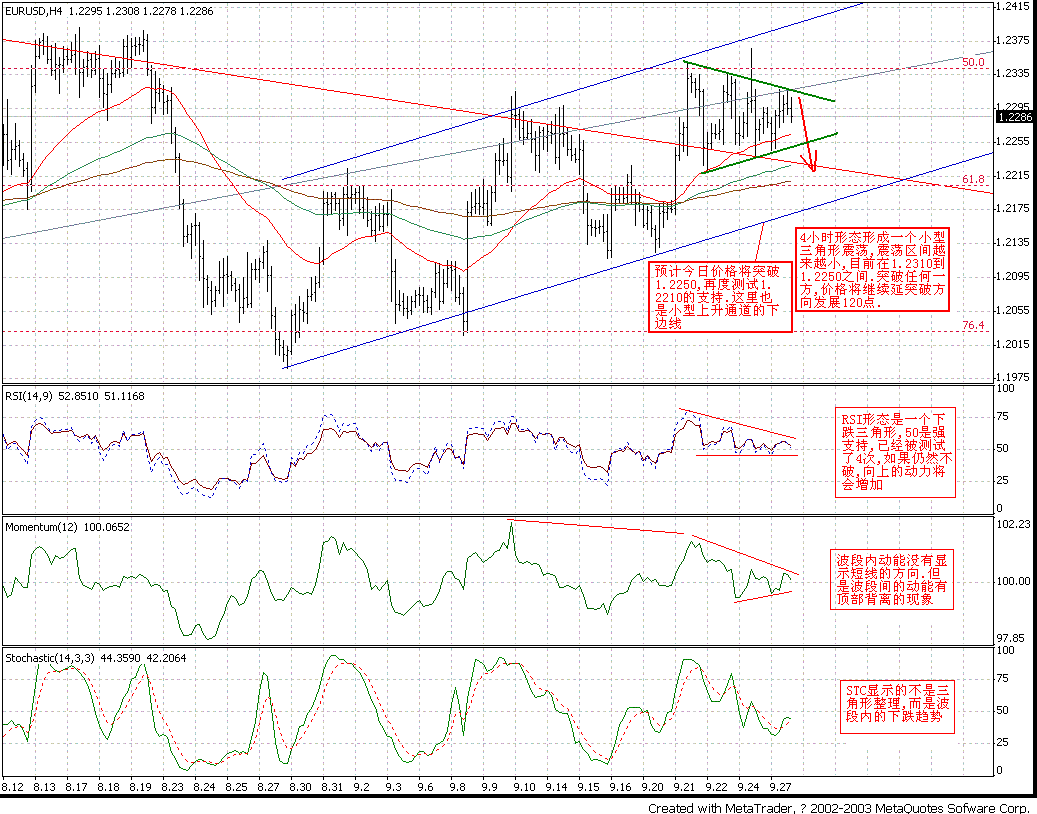
Task: Click the 9.21 date label
Action: tap(684, 786)
